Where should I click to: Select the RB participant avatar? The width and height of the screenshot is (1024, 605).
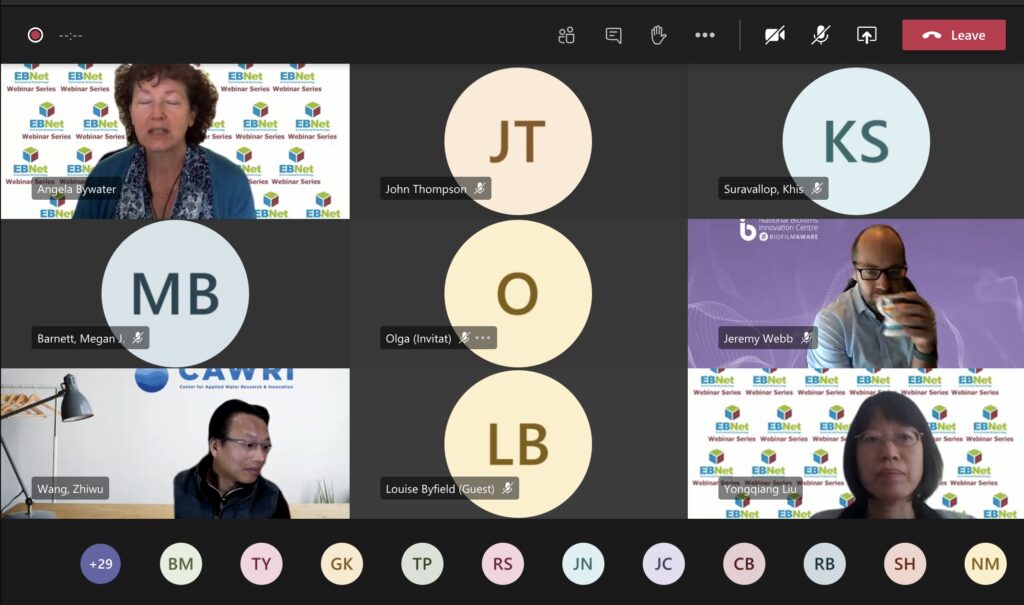pyautogui.click(x=824, y=563)
